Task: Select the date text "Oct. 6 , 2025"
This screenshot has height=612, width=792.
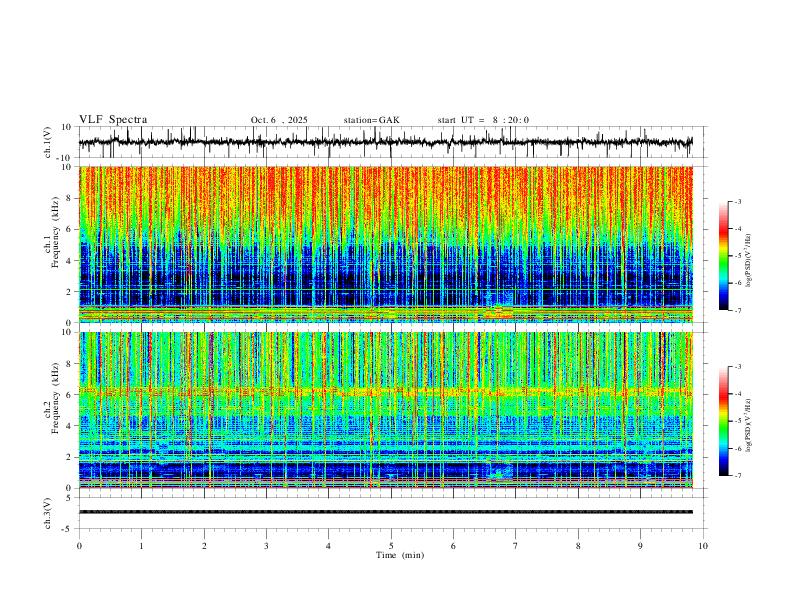Action: [x=279, y=120]
